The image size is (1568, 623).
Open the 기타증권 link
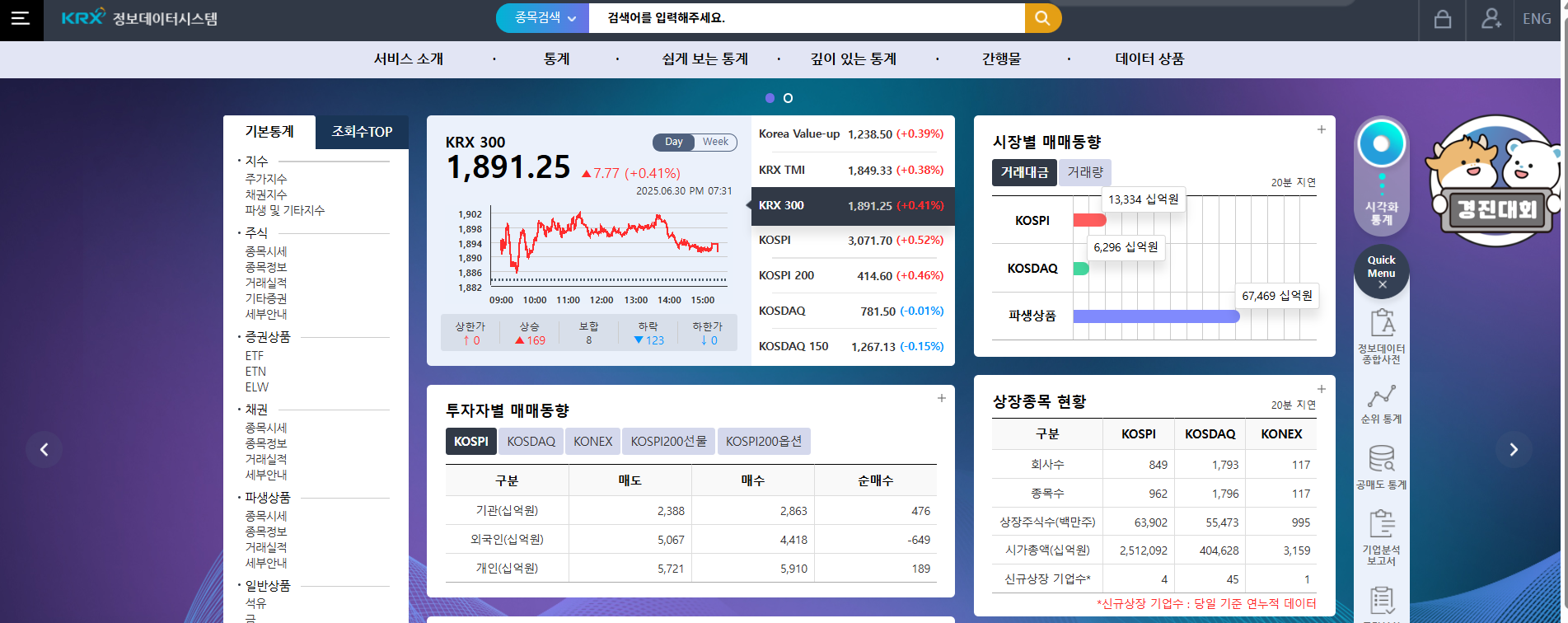click(x=266, y=298)
